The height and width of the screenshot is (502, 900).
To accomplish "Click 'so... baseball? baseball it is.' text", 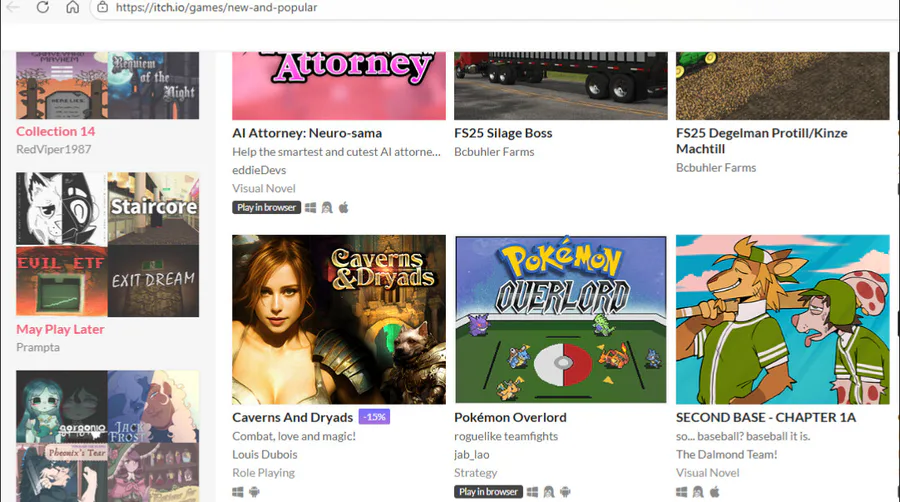I will [x=743, y=436].
